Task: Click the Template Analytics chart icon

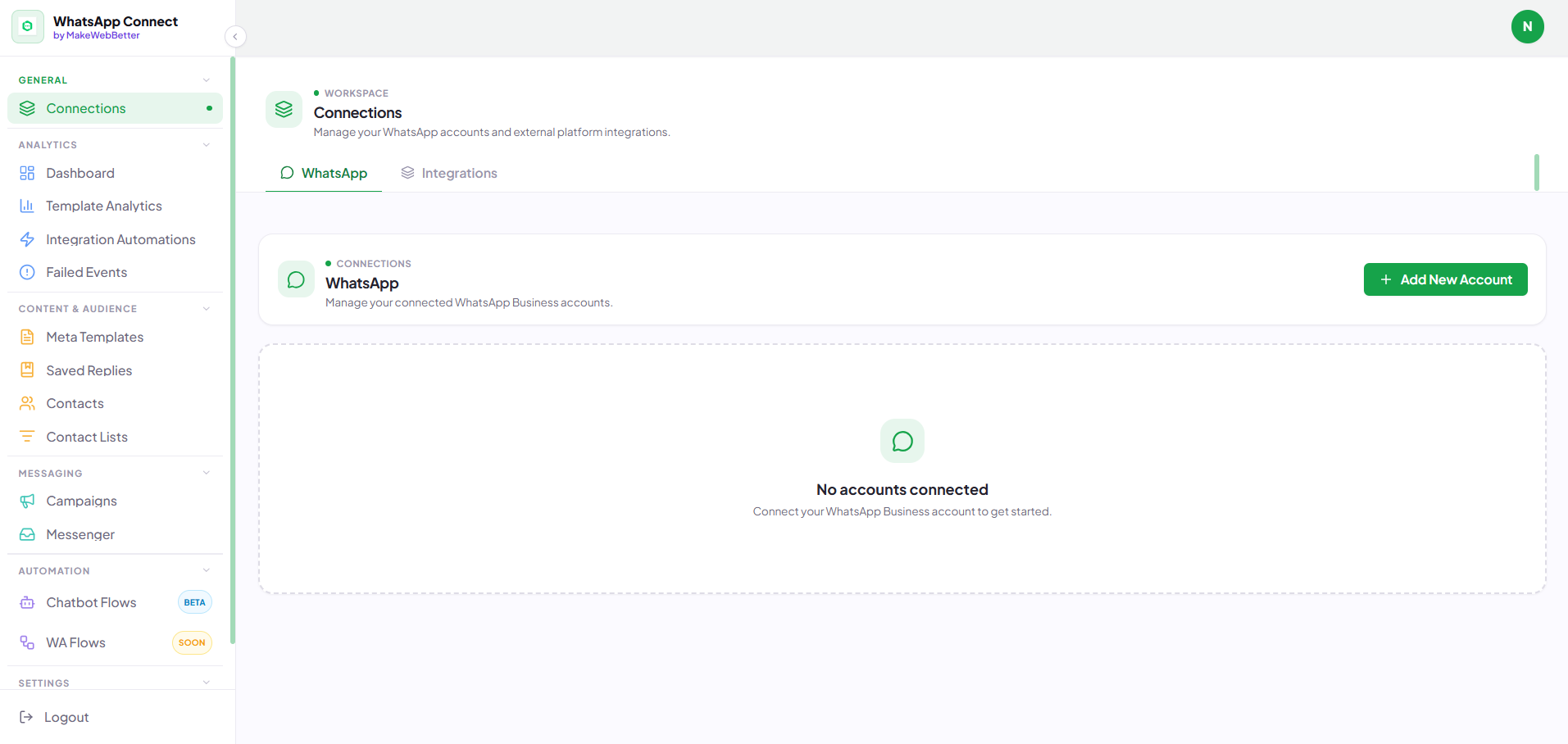Action: pyautogui.click(x=27, y=206)
